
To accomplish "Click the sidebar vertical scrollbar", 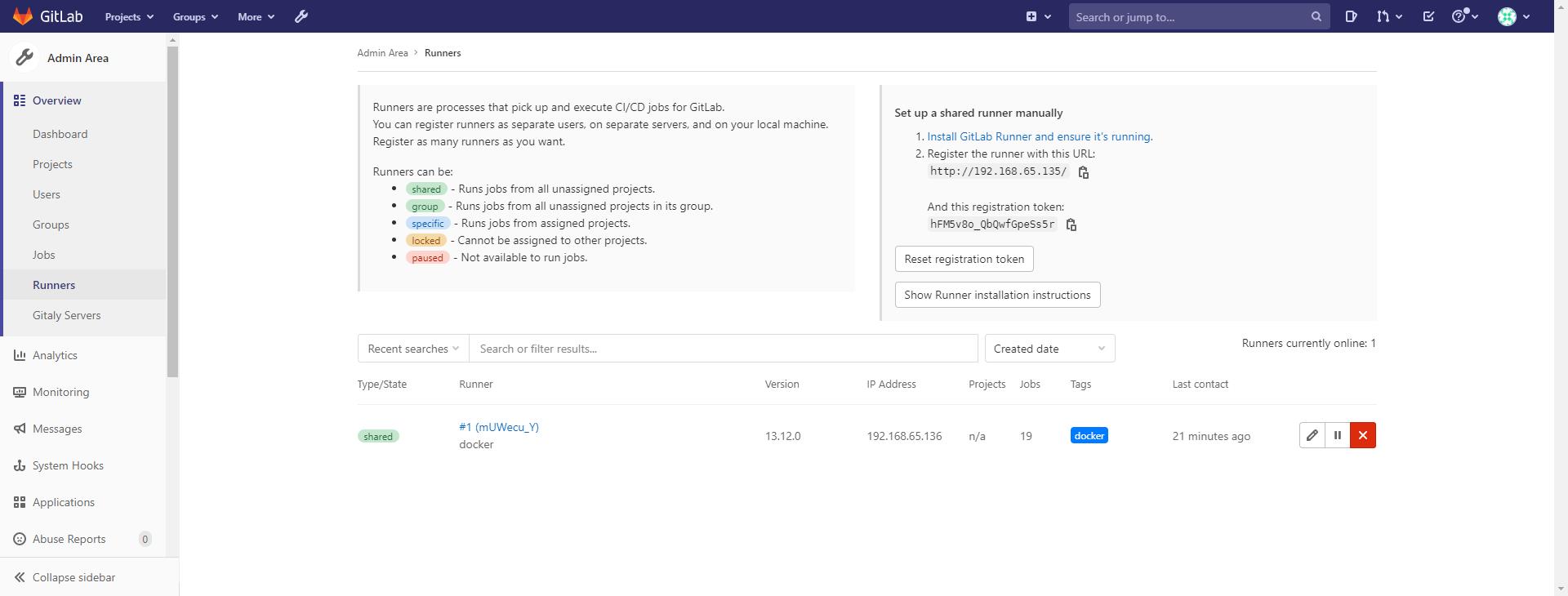I will 172,211.
